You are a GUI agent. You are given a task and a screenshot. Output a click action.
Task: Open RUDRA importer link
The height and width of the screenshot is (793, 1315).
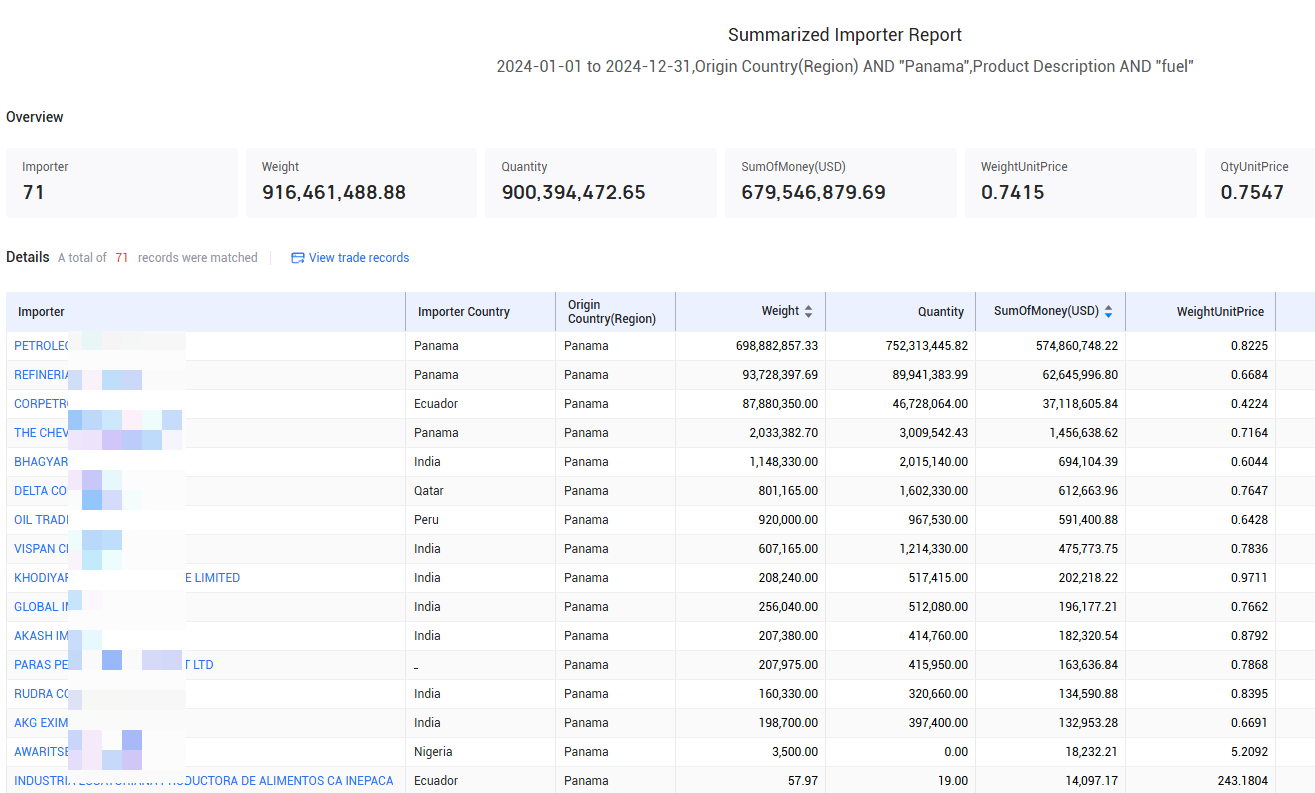[42, 694]
